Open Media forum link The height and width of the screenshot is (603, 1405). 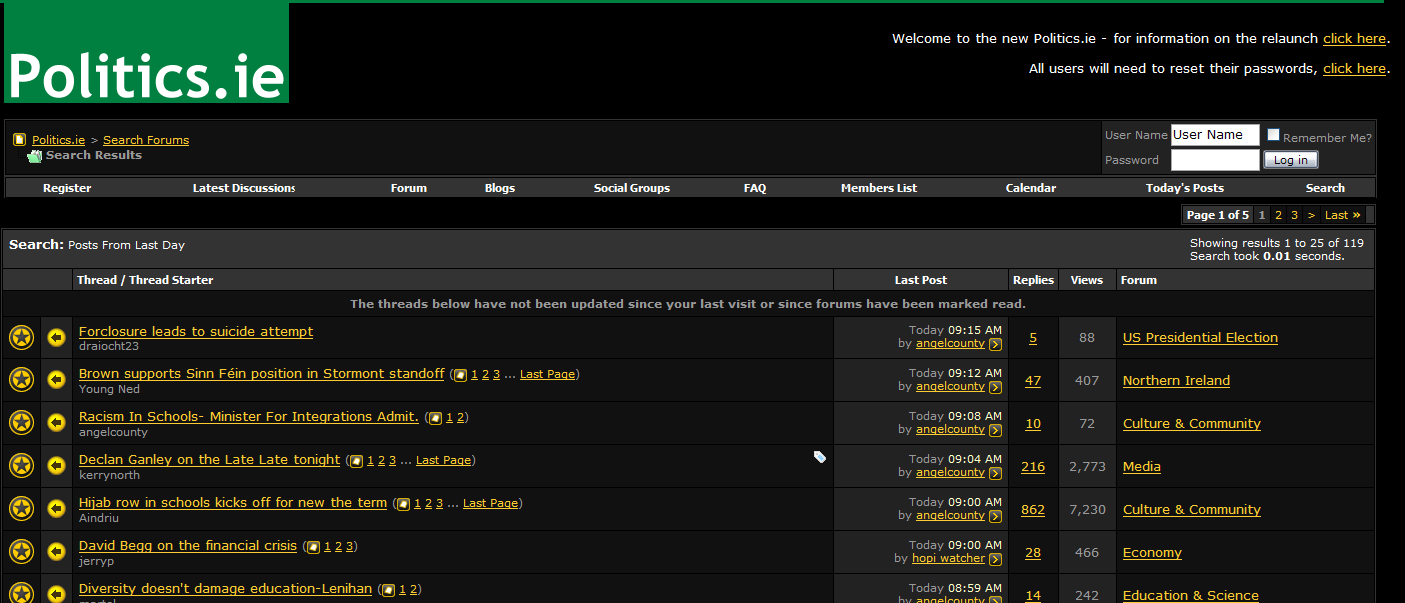(1142, 467)
